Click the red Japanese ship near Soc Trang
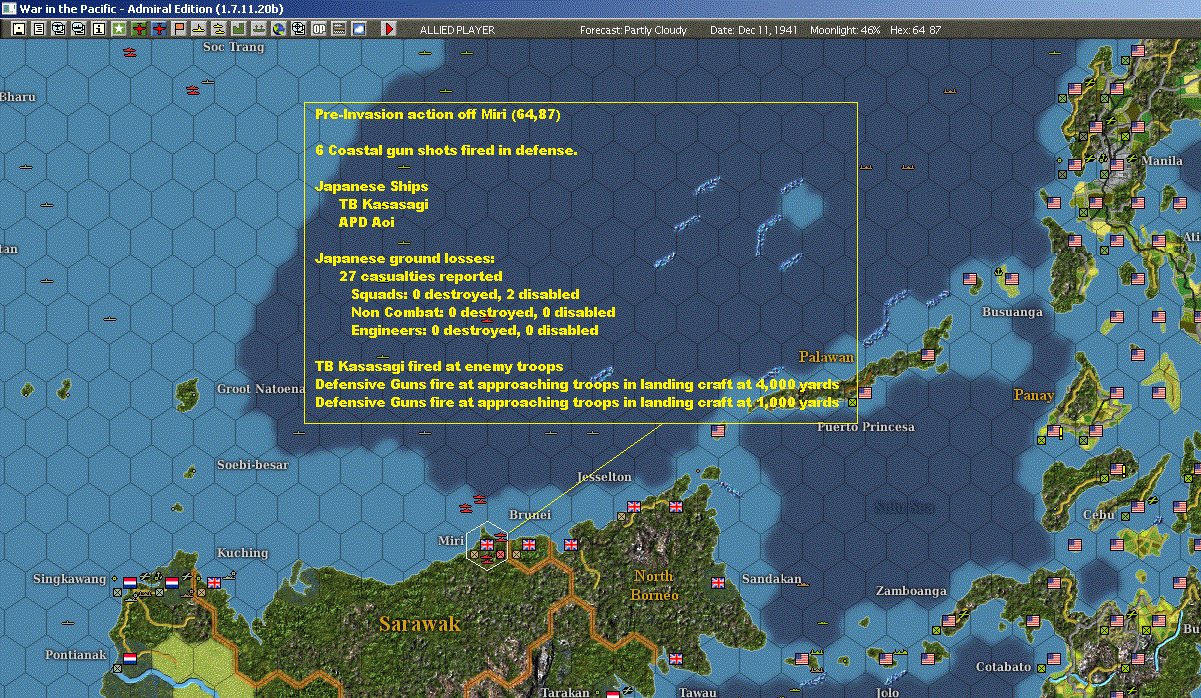Image resolution: width=1201 pixels, height=698 pixels. [x=192, y=90]
